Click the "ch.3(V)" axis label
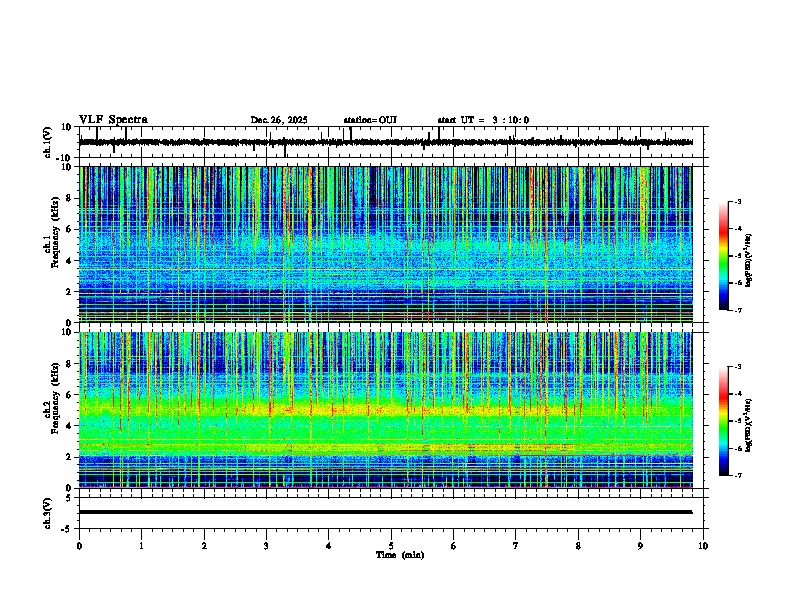The width and height of the screenshot is (792, 612). [48, 514]
